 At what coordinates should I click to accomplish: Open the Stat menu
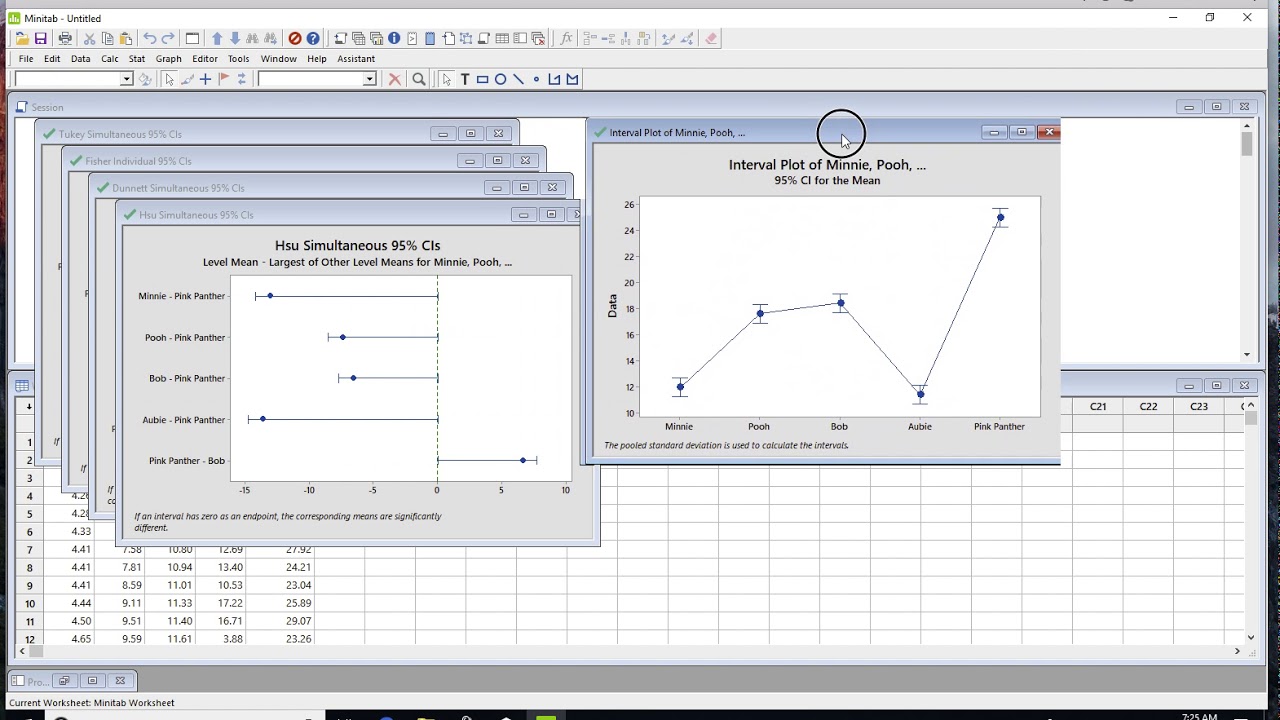tap(137, 59)
